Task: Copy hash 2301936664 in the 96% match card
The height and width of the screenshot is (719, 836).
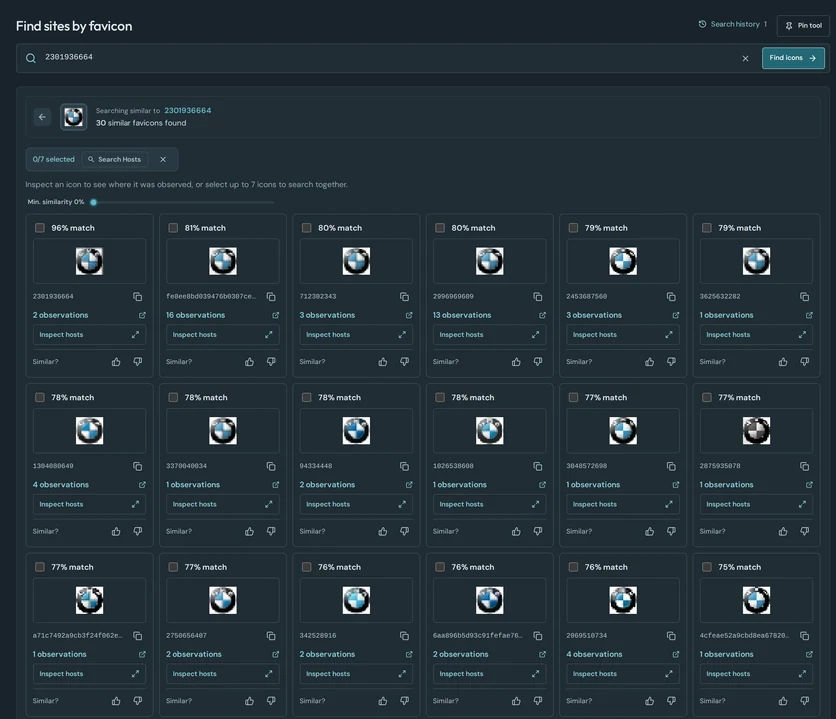Action: [x=138, y=296]
